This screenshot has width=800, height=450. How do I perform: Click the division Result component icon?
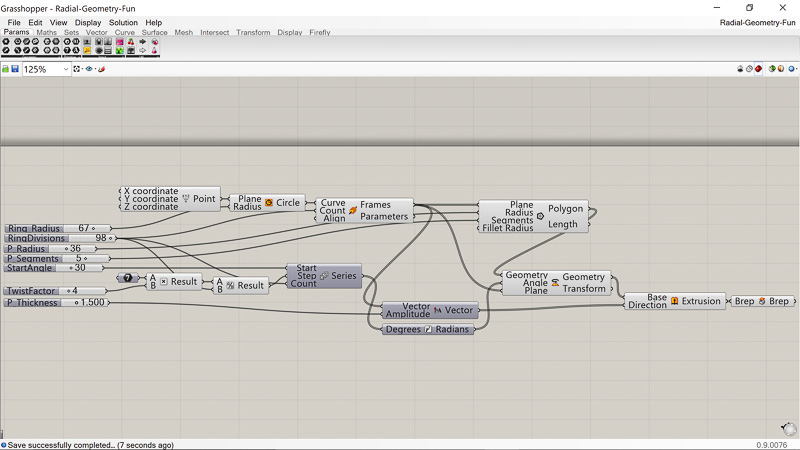230,286
